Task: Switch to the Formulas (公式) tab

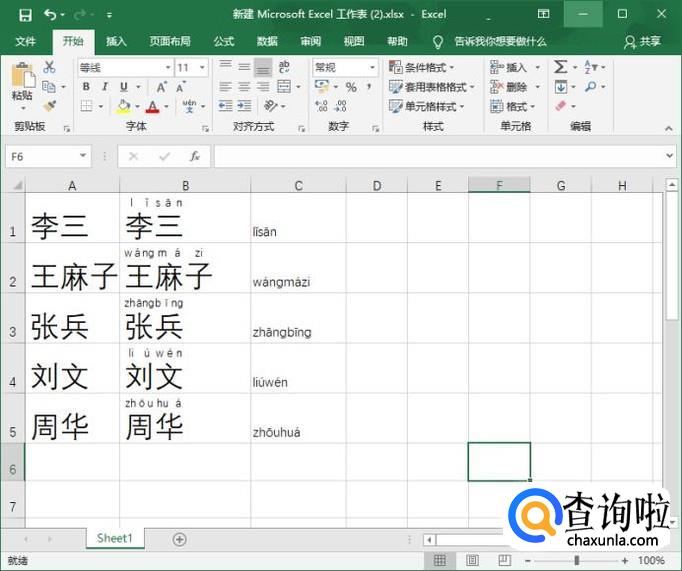Action: [x=224, y=41]
